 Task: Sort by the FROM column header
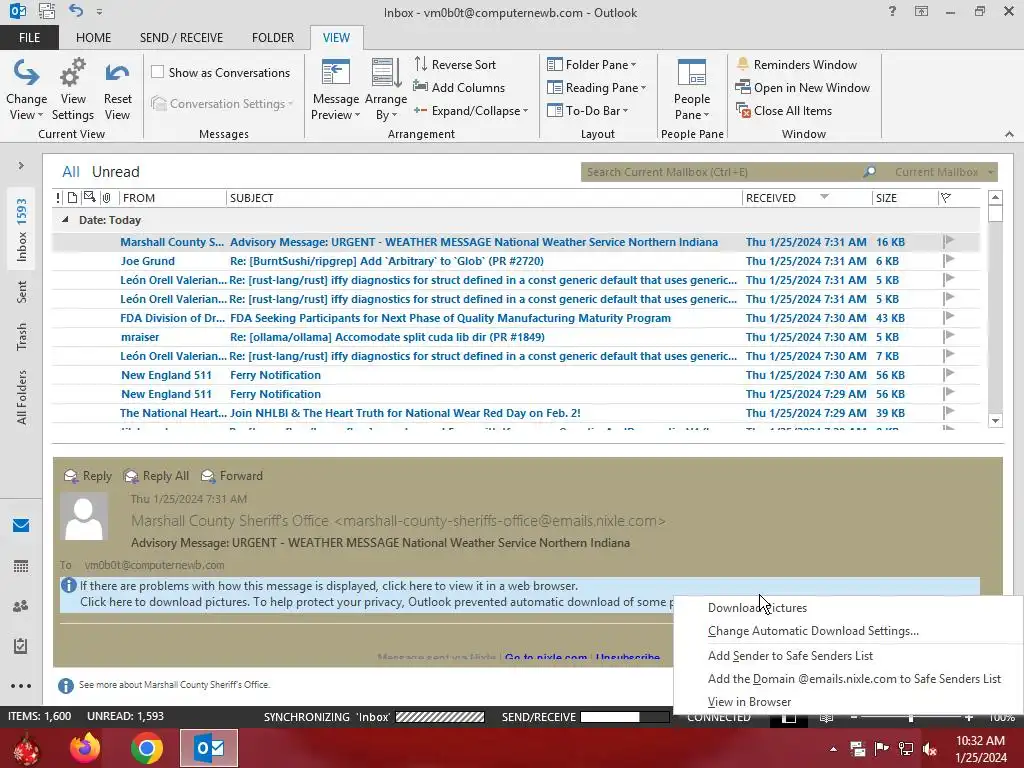tap(172, 198)
